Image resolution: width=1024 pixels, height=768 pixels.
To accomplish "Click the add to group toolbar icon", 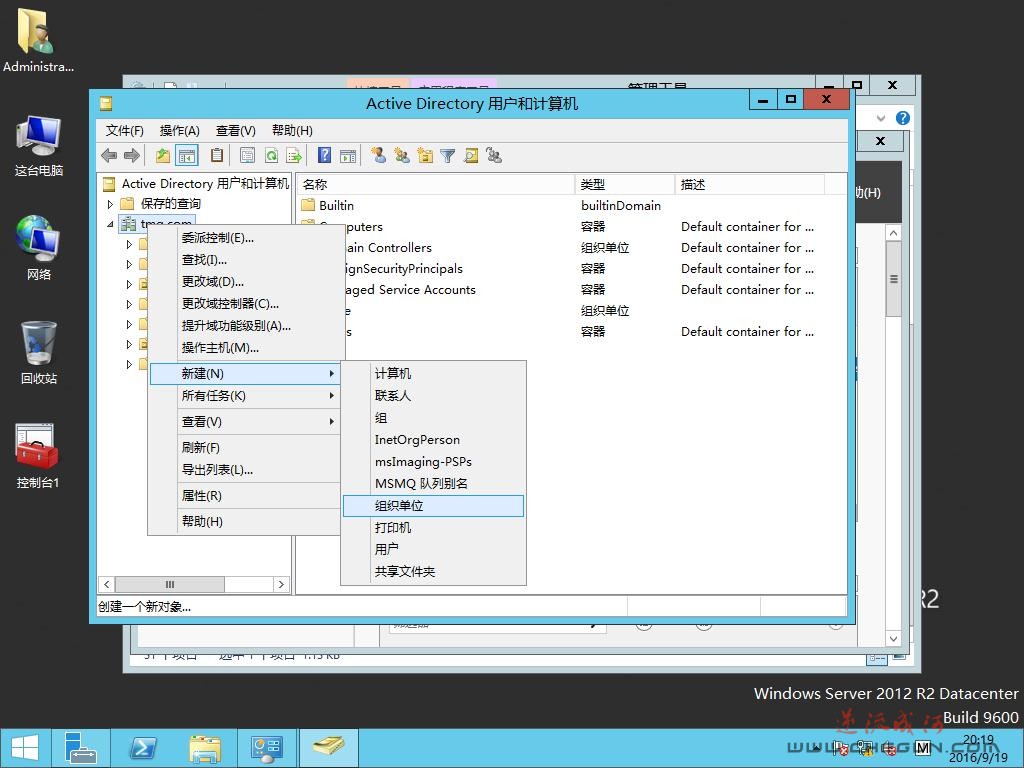I will point(494,155).
